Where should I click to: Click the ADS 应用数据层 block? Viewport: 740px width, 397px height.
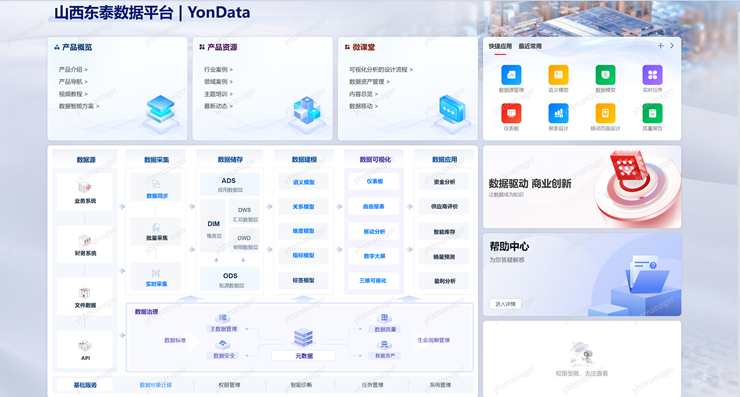click(230, 184)
